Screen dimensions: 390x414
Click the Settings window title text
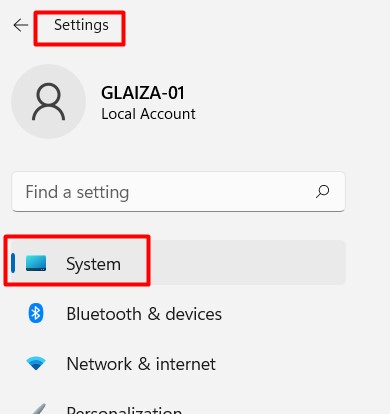pos(81,25)
